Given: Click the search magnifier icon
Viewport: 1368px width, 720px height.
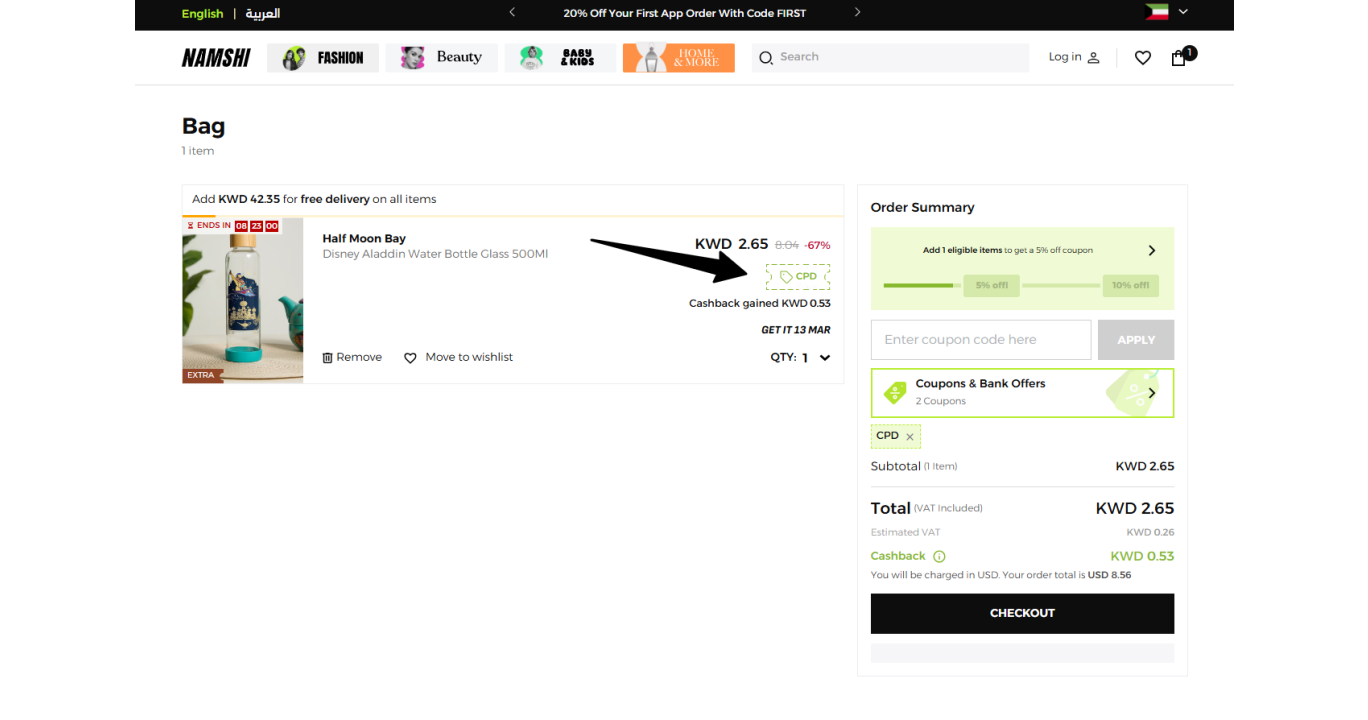Looking at the screenshot, I should pos(766,58).
